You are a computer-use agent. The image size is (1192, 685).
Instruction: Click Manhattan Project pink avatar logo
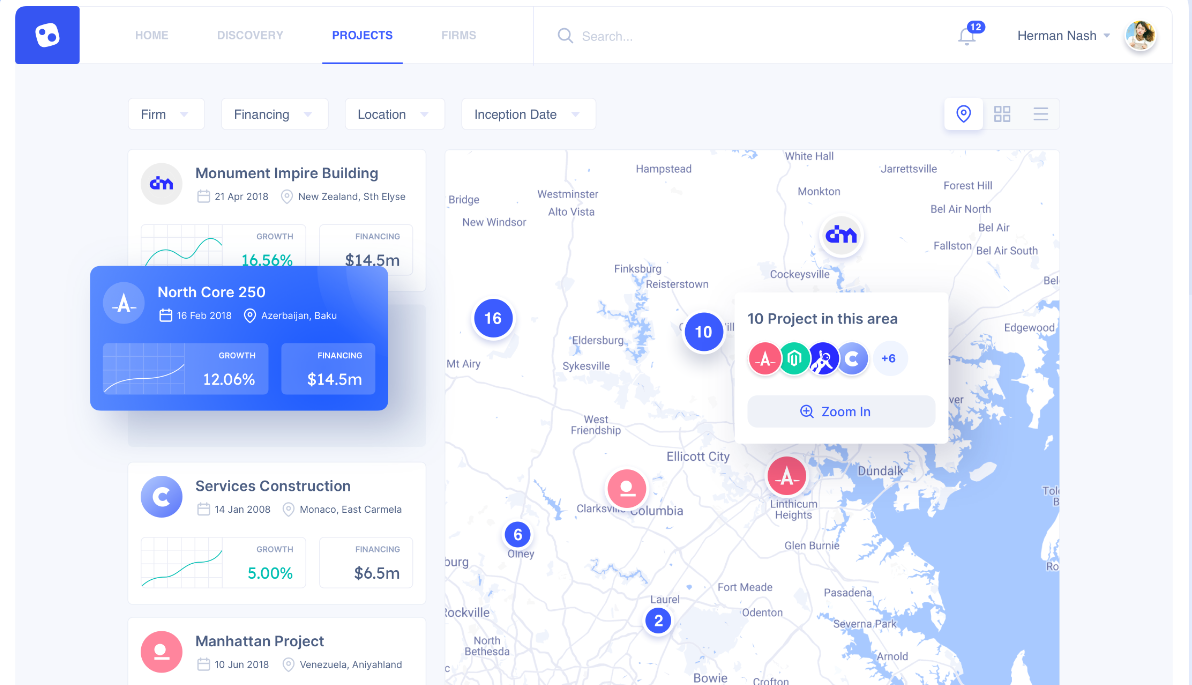click(x=161, y=652)
